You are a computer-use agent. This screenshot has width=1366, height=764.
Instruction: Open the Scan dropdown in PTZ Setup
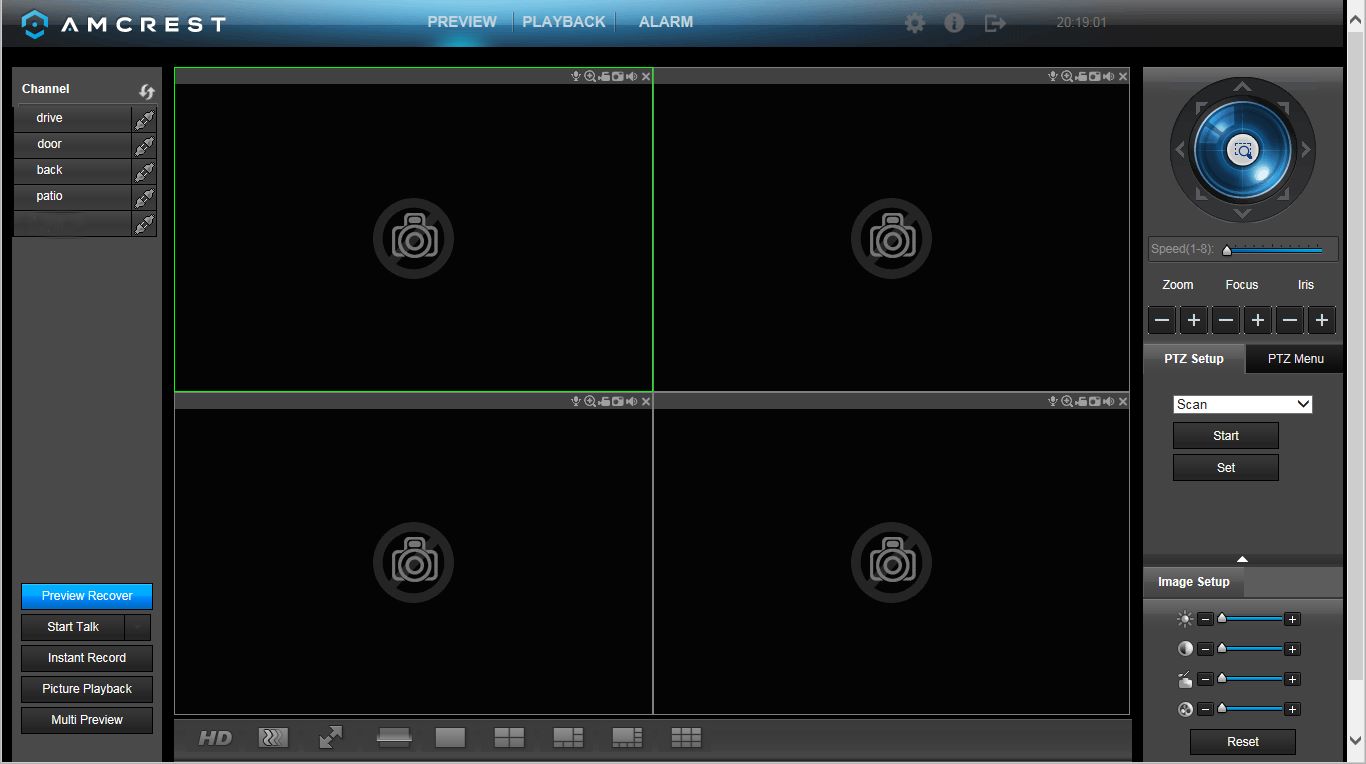coord(1242,404)
